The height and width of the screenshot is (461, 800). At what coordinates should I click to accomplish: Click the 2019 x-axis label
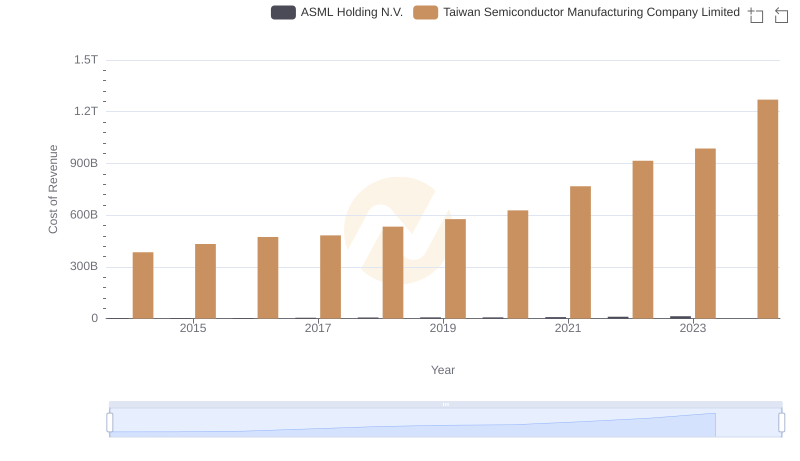click(443, 328)
